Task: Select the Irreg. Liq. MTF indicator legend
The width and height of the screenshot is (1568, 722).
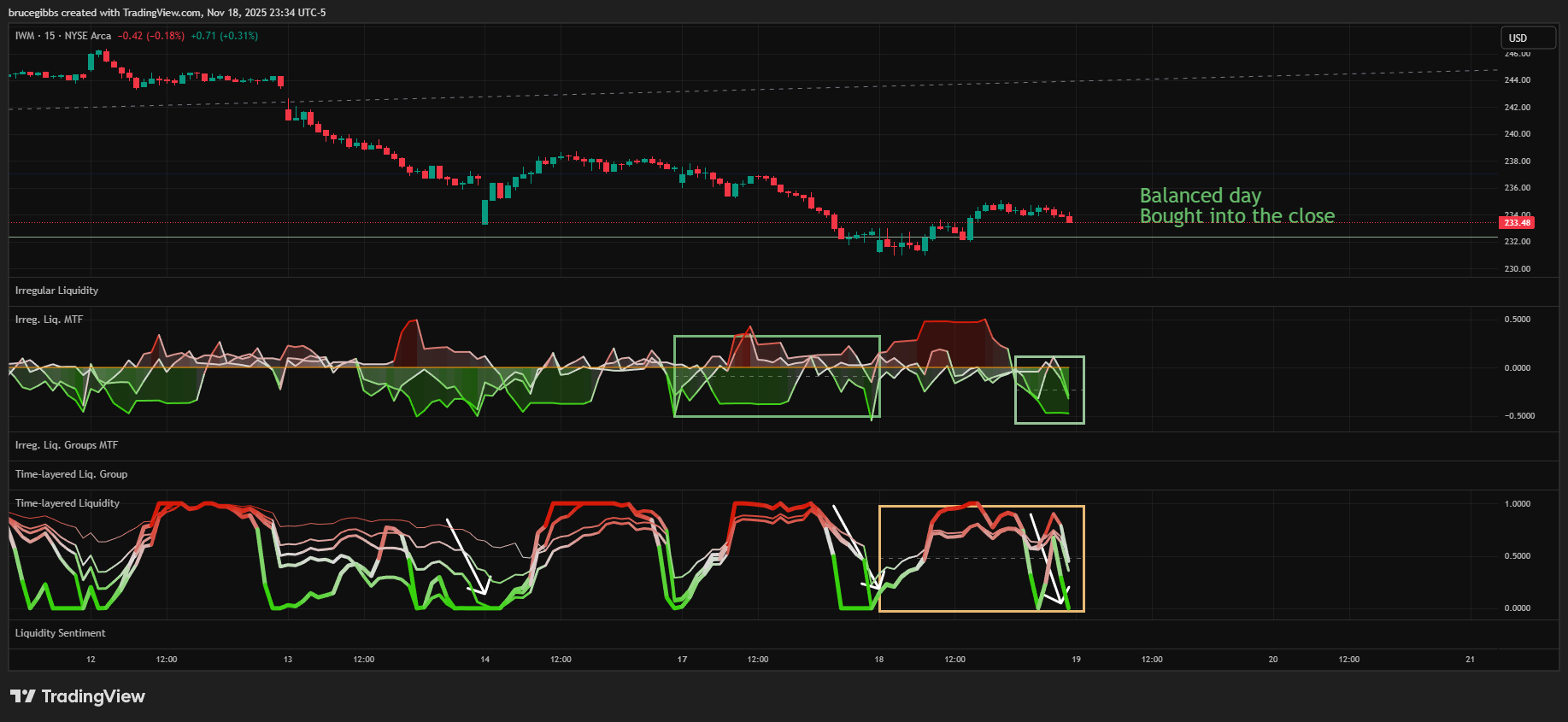Action: 49,320
